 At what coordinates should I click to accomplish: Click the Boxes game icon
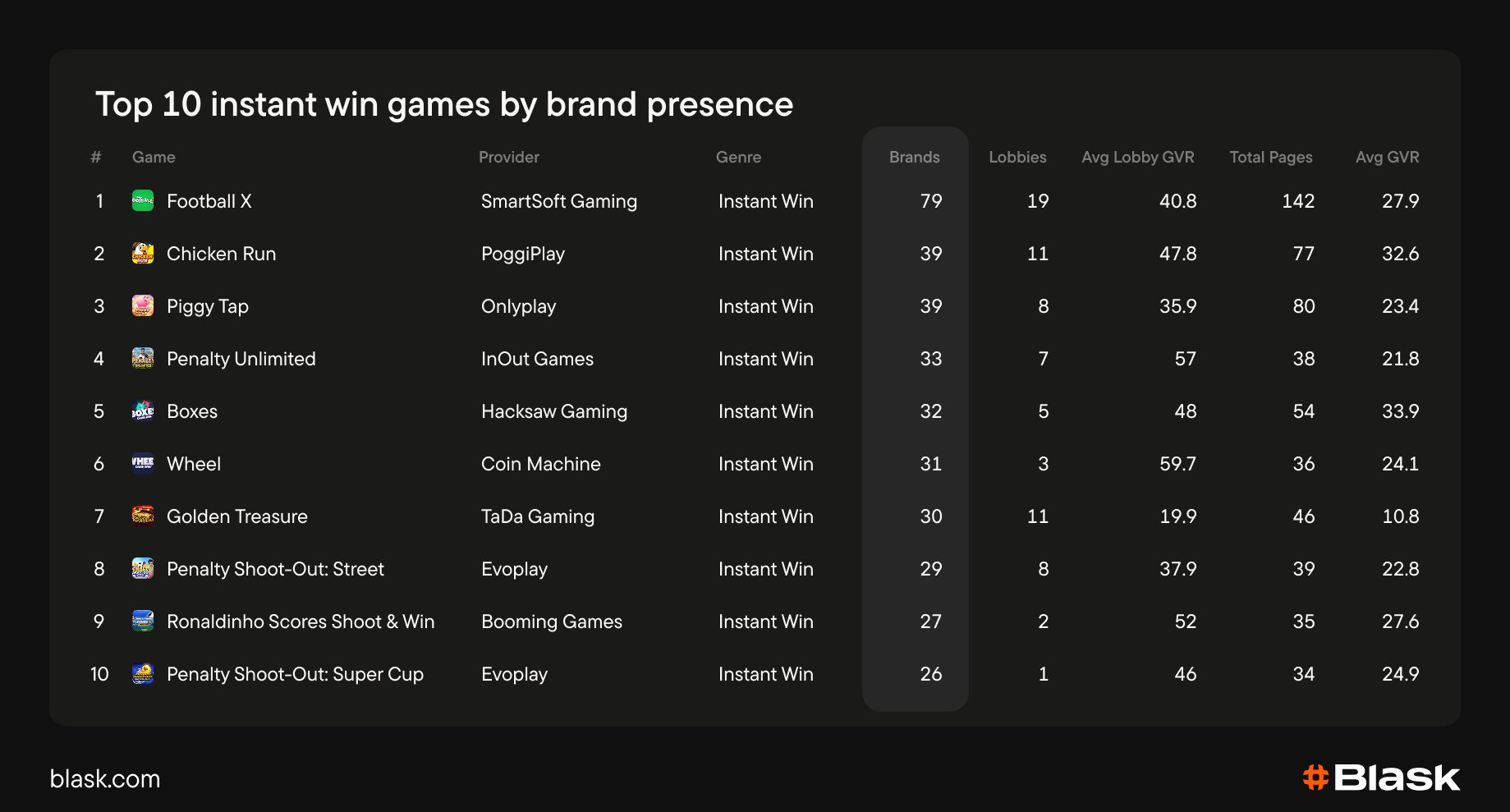click(143, 411)
